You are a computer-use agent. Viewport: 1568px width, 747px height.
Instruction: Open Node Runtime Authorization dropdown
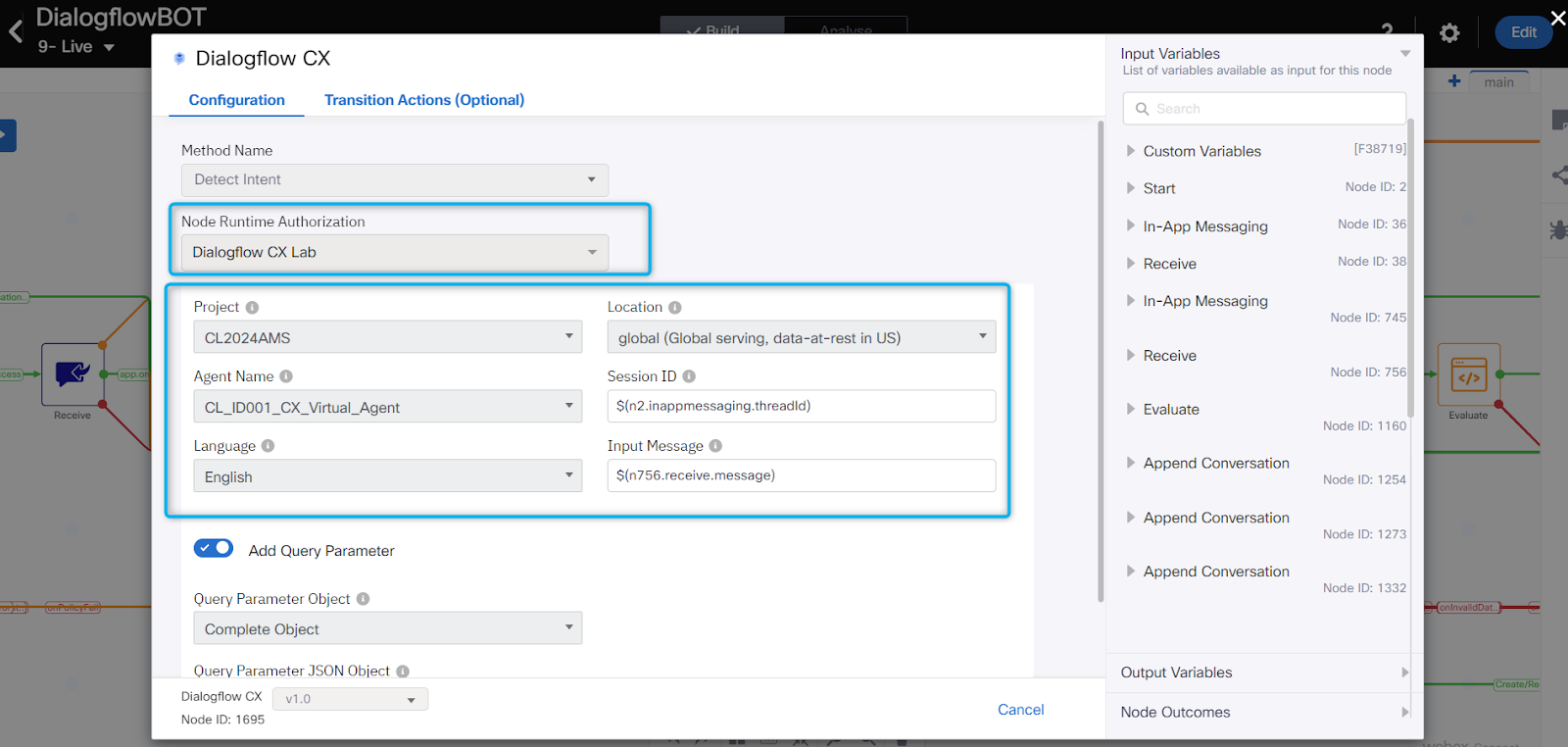click(x=395, y=252)
